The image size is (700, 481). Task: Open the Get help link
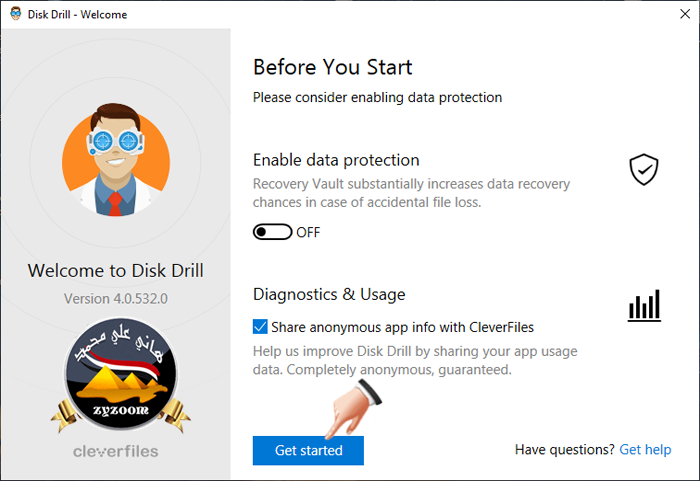(645, 450)
